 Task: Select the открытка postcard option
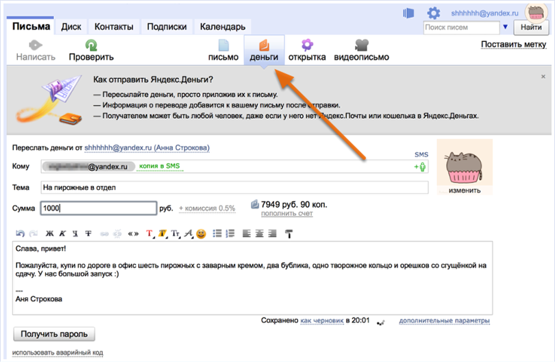pos(307,50)
